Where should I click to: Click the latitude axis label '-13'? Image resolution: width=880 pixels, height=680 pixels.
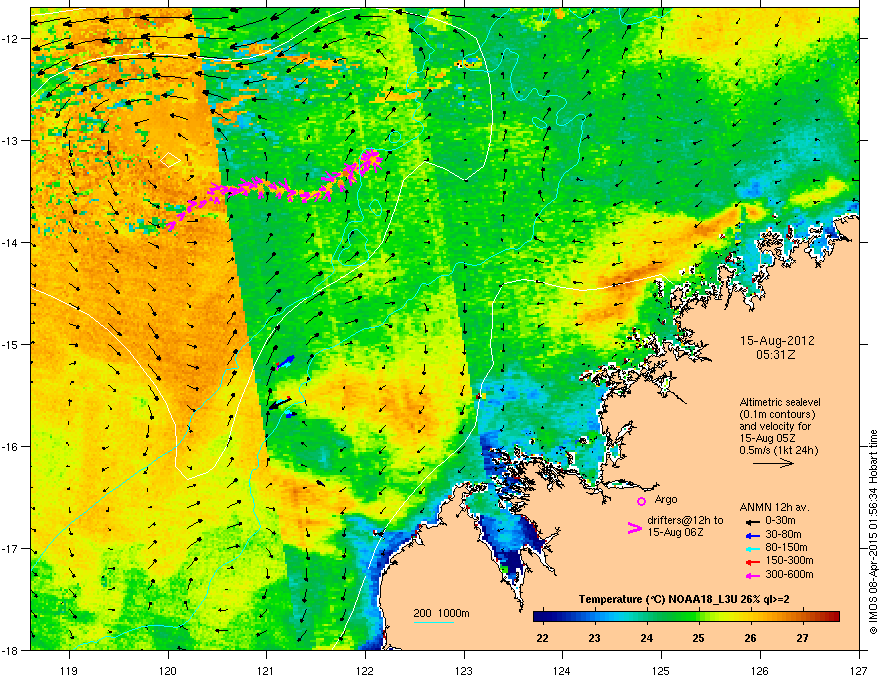(11, 140)
